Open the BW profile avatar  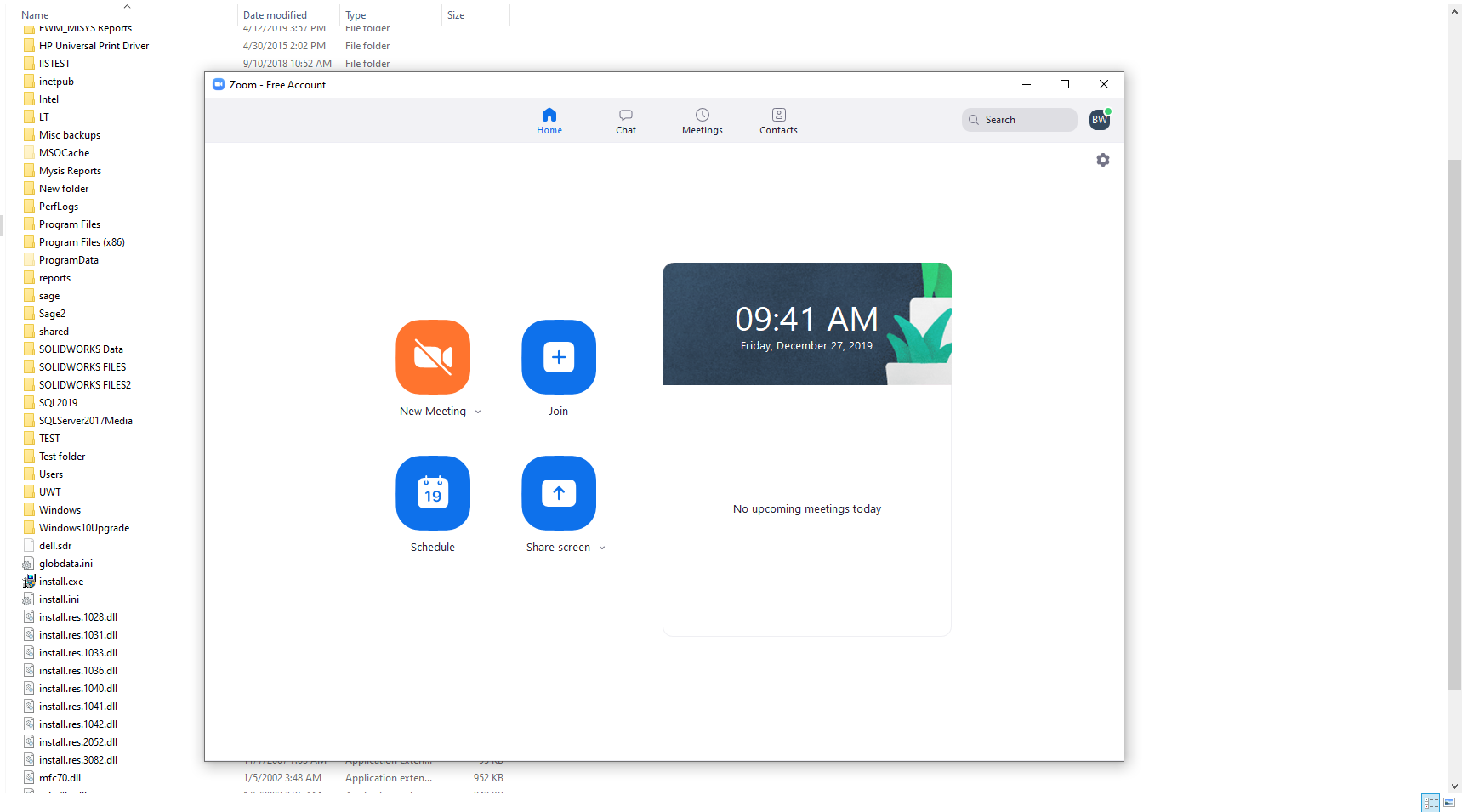coord(1100,120)
